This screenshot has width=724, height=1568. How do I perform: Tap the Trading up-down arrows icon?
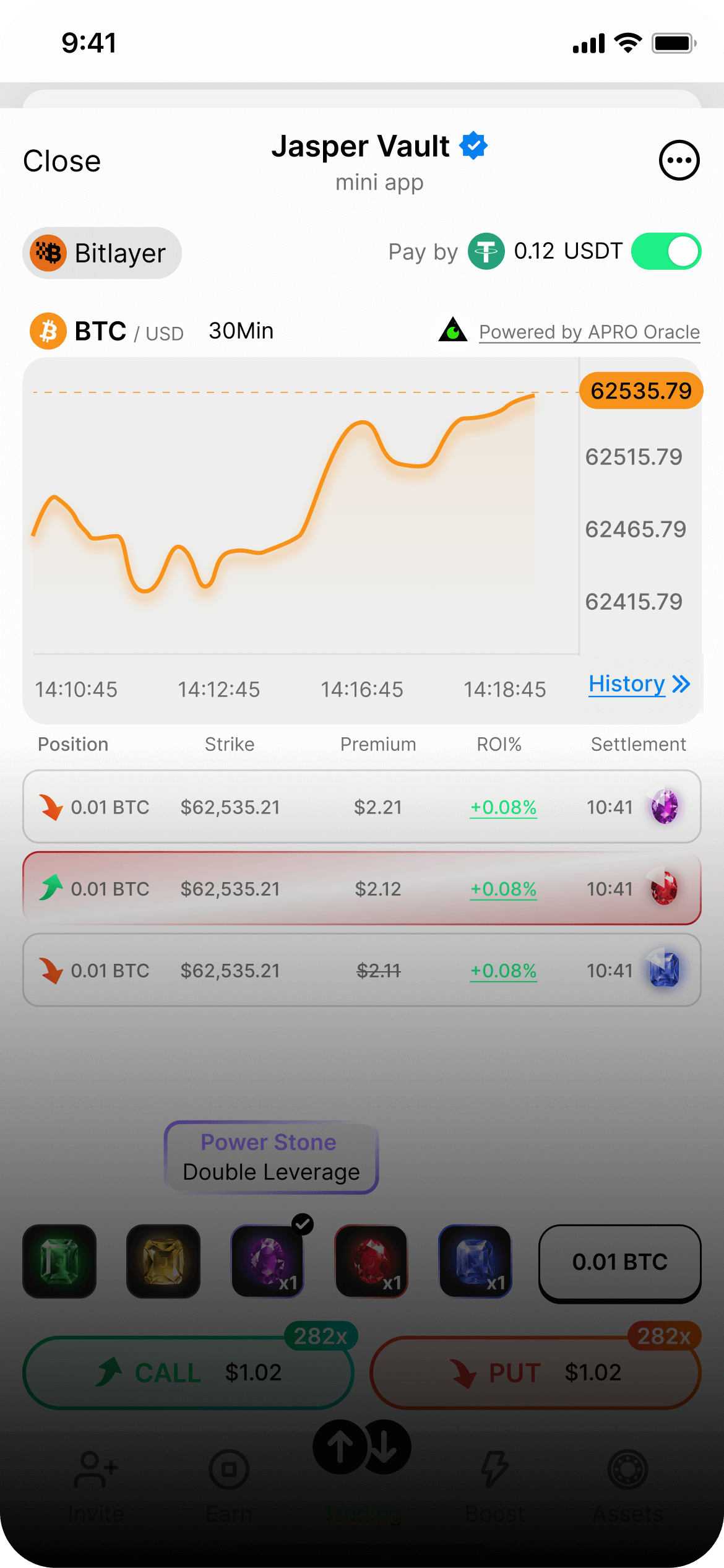pyautogui.click(x=362, y=1447)
